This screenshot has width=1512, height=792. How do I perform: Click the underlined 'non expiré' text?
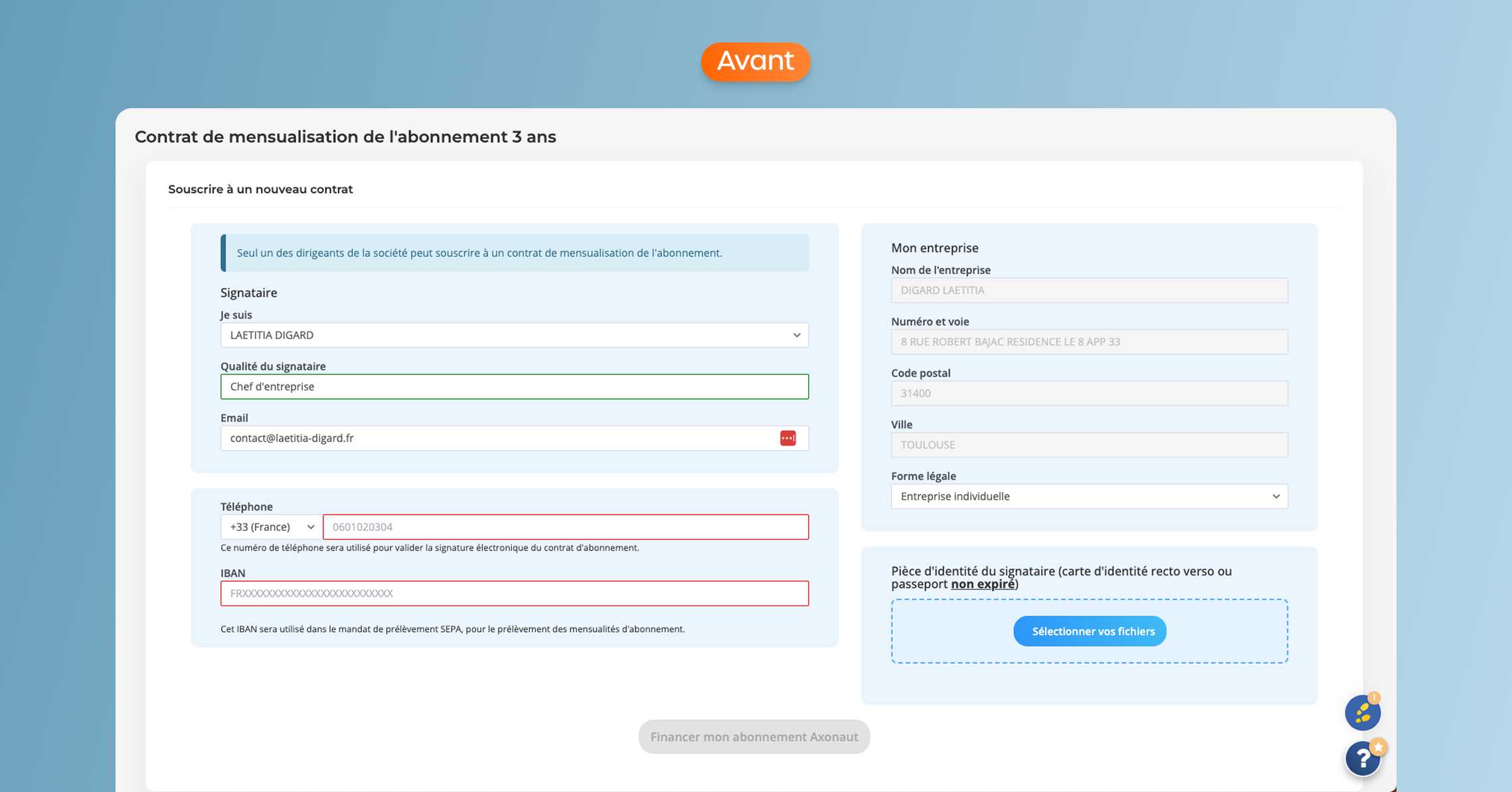coord(982,584)
